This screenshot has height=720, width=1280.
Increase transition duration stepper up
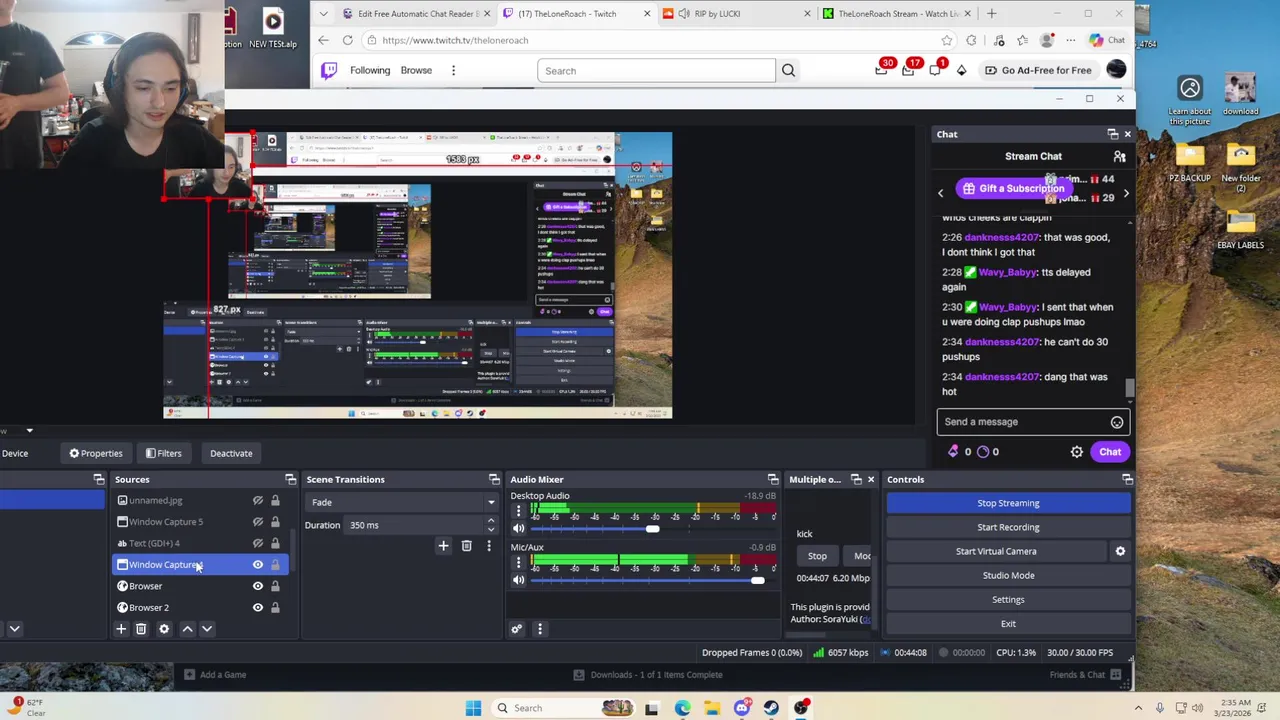[x=490, y=521]
